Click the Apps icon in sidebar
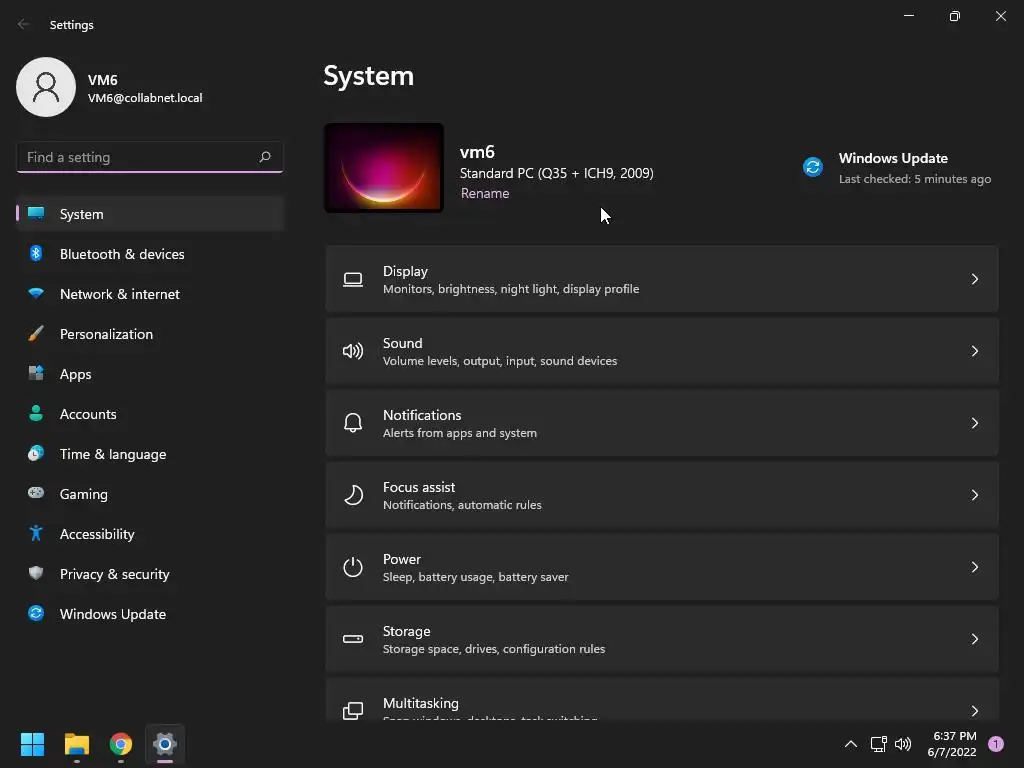This screenshot has width=1024, height=768. pyautogui.click(x=36, y=374)
